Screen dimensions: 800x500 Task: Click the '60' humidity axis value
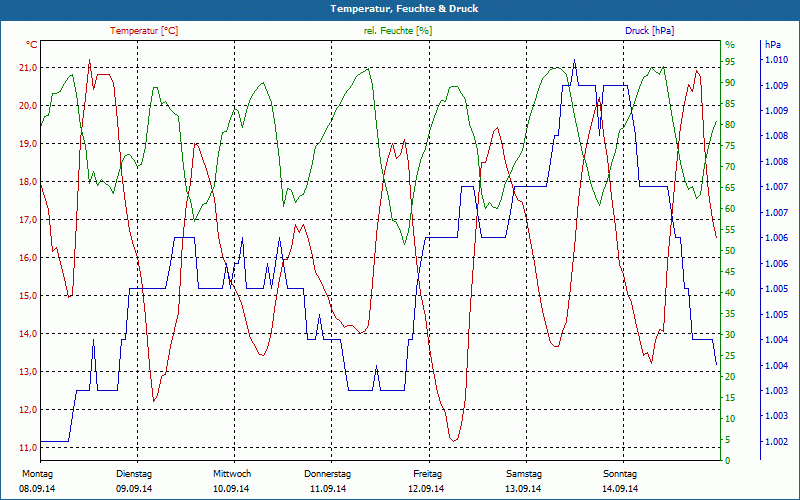click(730, 209)
